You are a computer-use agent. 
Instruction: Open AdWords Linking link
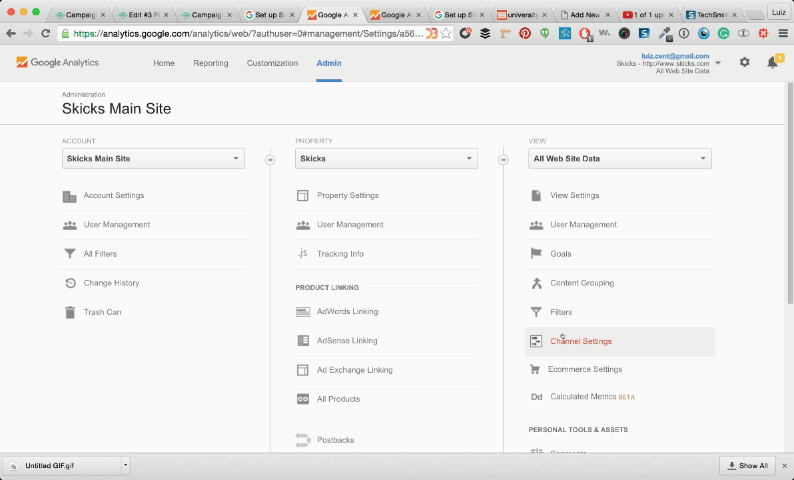pos(347,311)
